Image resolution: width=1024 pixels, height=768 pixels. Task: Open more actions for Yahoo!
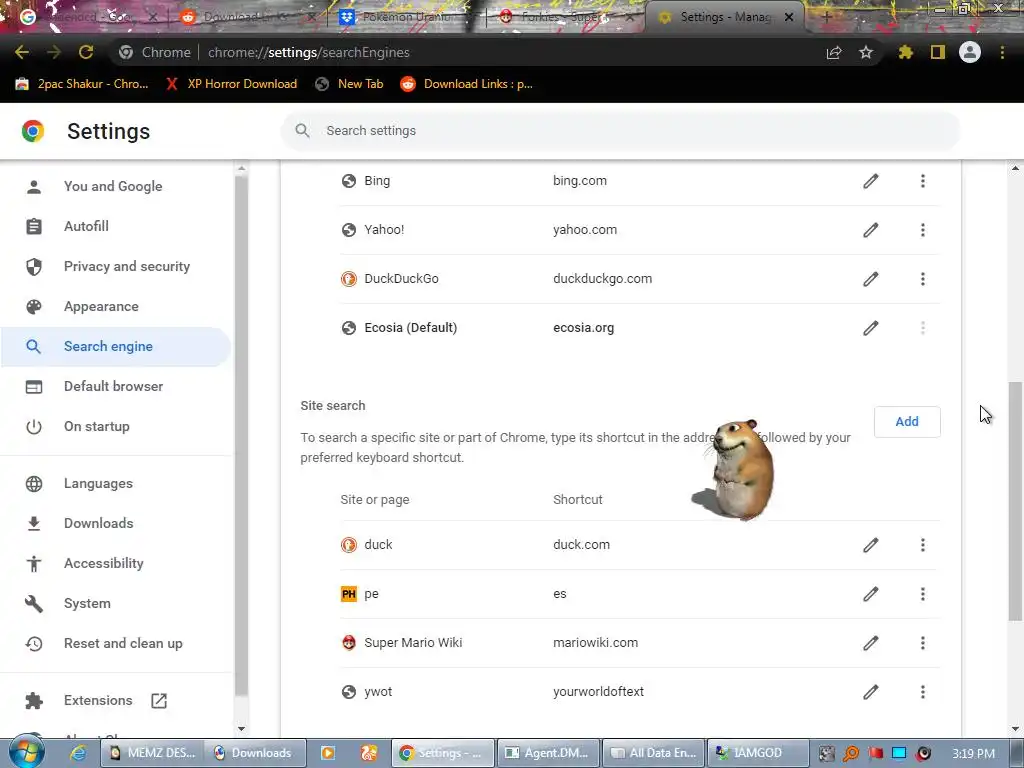(x=923, y=230)
